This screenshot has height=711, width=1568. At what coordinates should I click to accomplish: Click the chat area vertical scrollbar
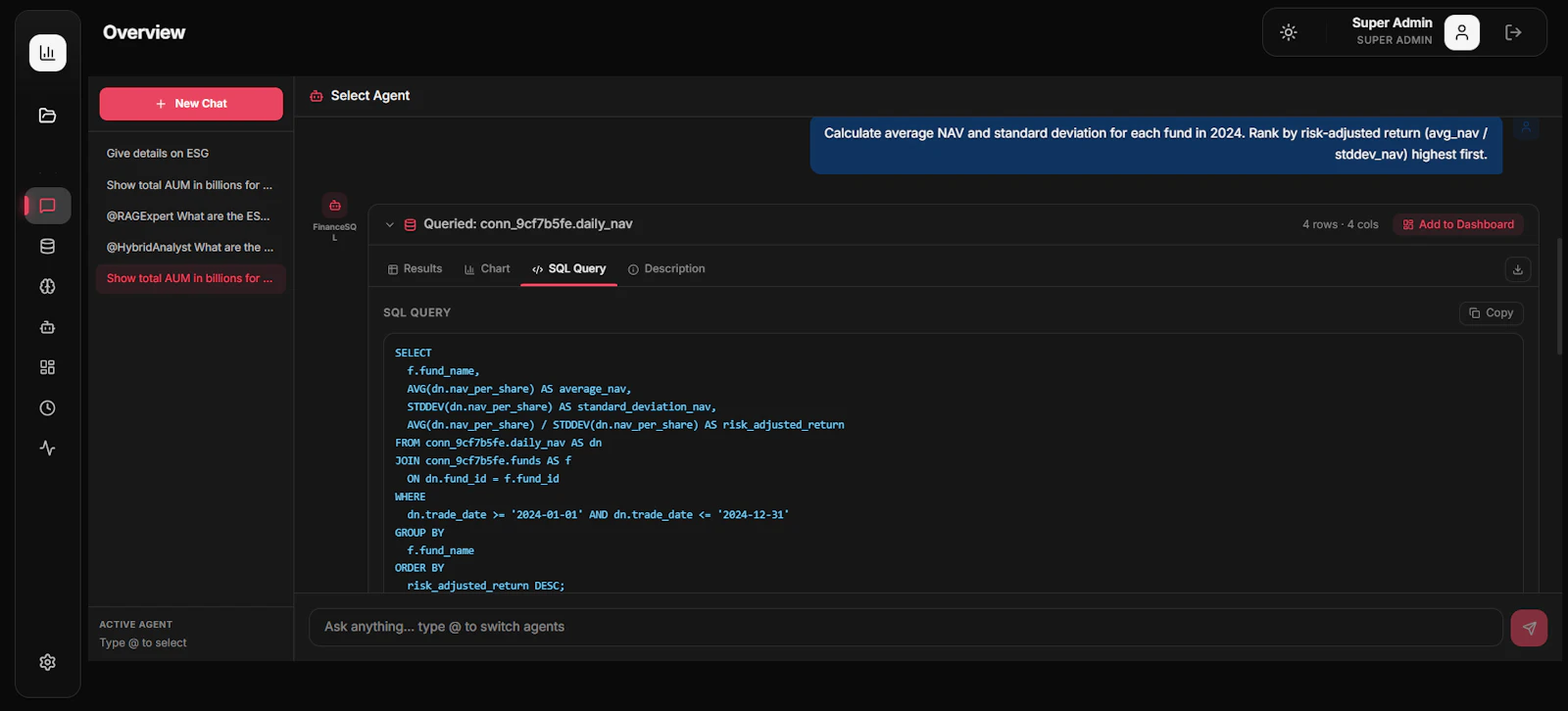(1559, 297)
